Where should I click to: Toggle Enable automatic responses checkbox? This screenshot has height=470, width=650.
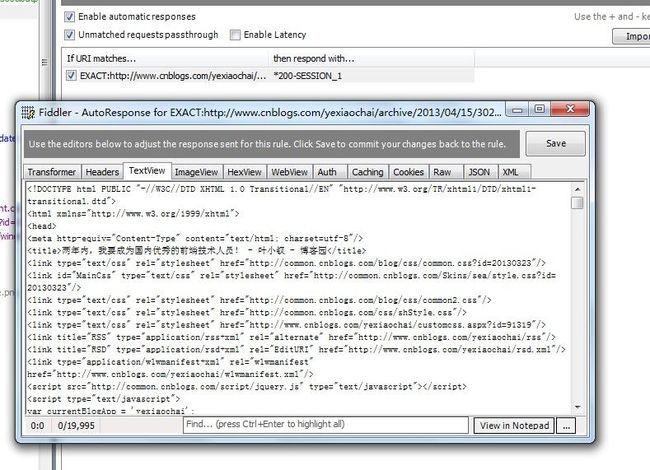click(x=70, y=17)
